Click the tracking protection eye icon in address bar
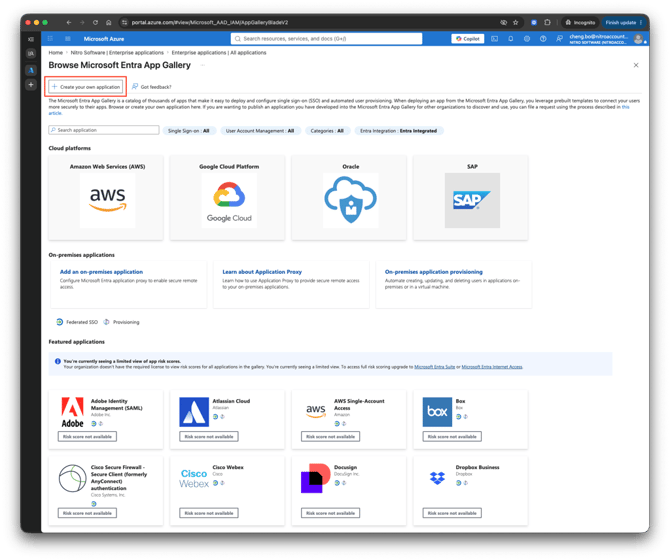The image size is (670, 560). click(x=503, y=23)
